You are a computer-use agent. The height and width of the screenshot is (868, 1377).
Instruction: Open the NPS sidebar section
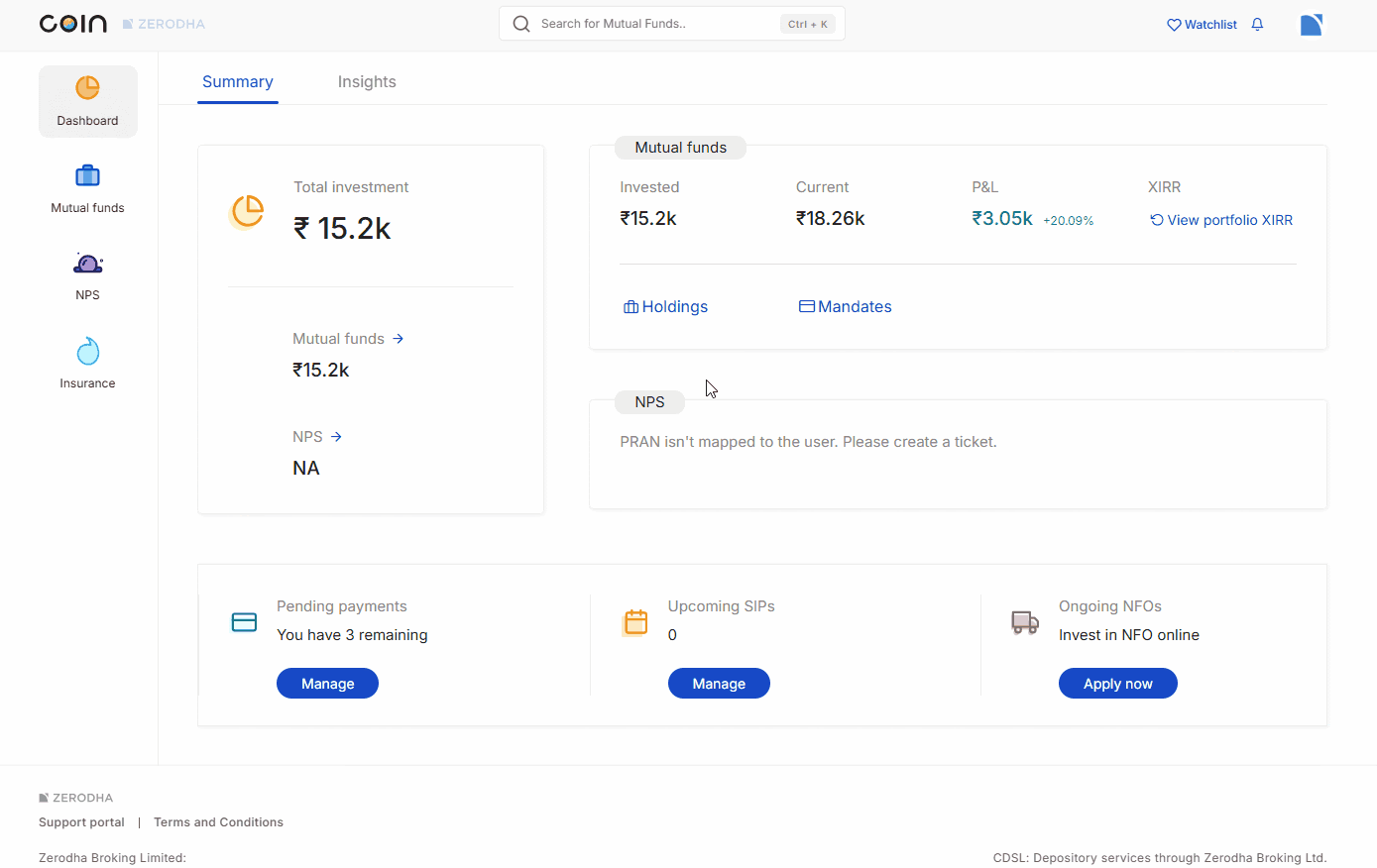(x=87, y=275)
